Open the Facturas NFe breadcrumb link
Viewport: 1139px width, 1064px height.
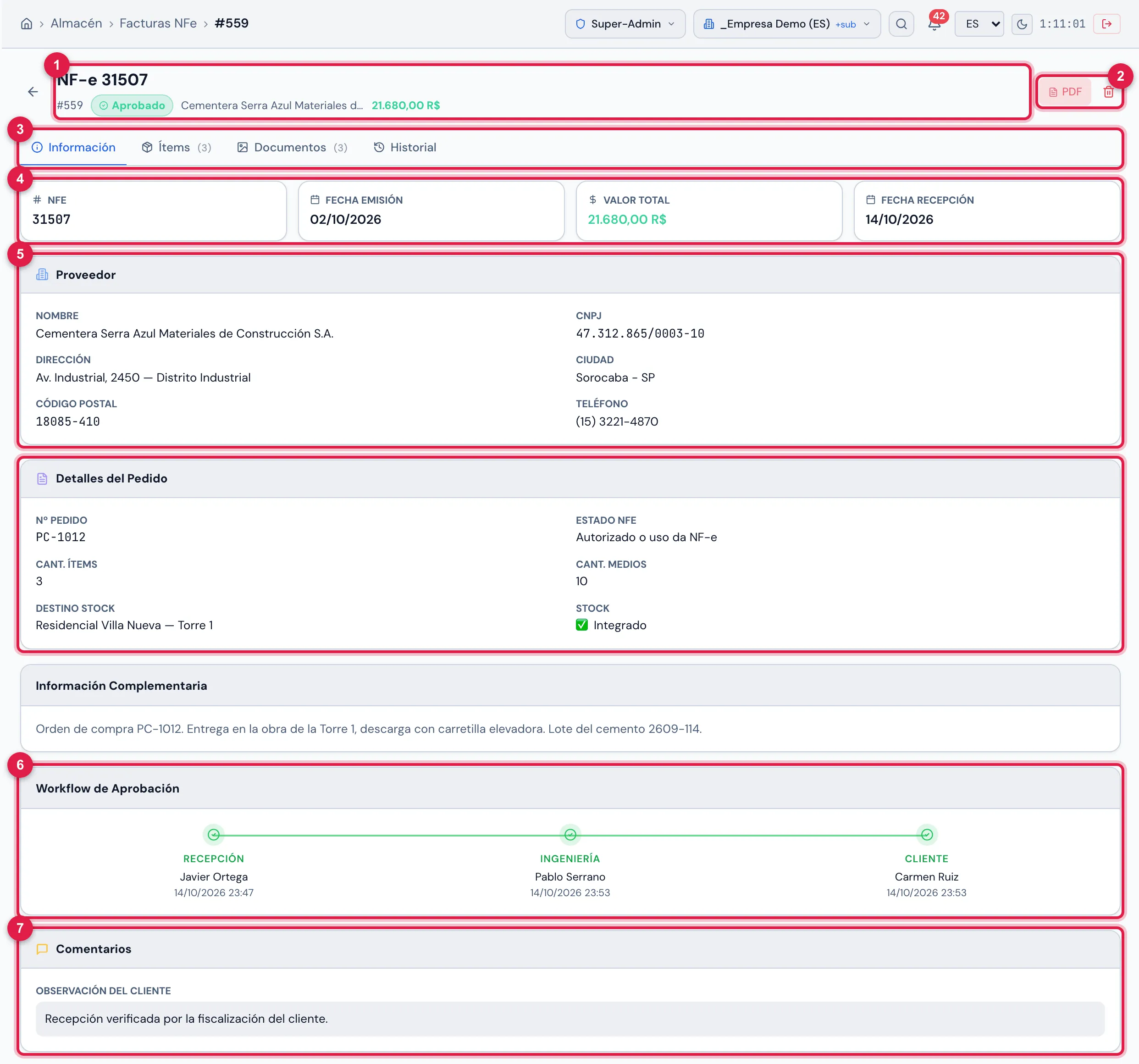pyautogui.click(x=158, y=23)
